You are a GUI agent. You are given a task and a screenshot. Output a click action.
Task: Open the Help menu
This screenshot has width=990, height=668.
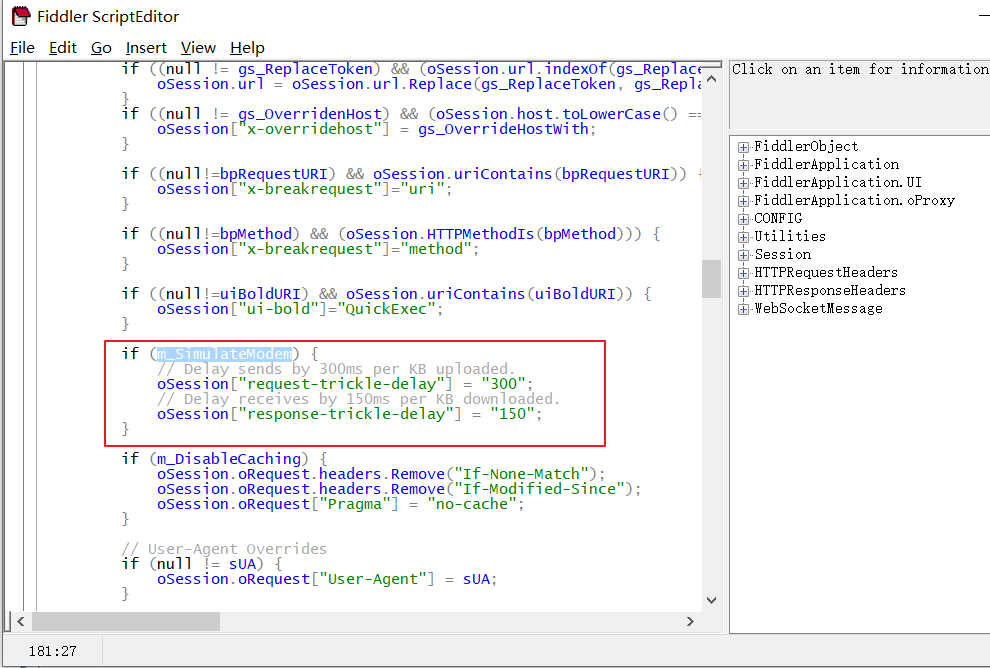pos(247,48)
